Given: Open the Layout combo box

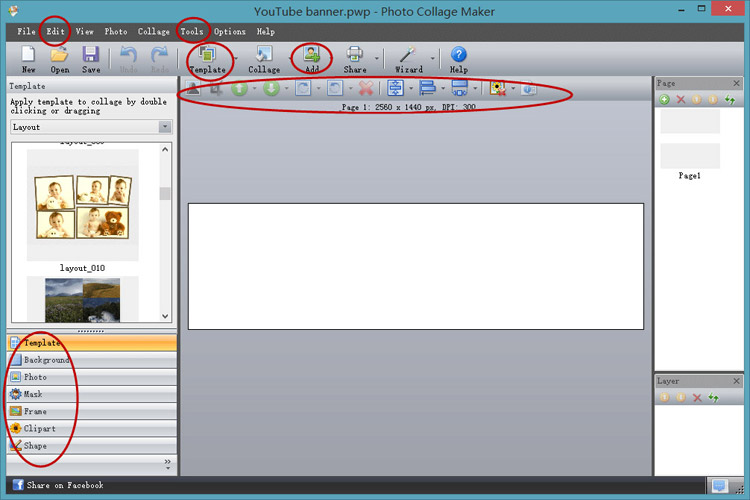Looking at the screenshot, I should pyautogui.click(x=91, y=127).
